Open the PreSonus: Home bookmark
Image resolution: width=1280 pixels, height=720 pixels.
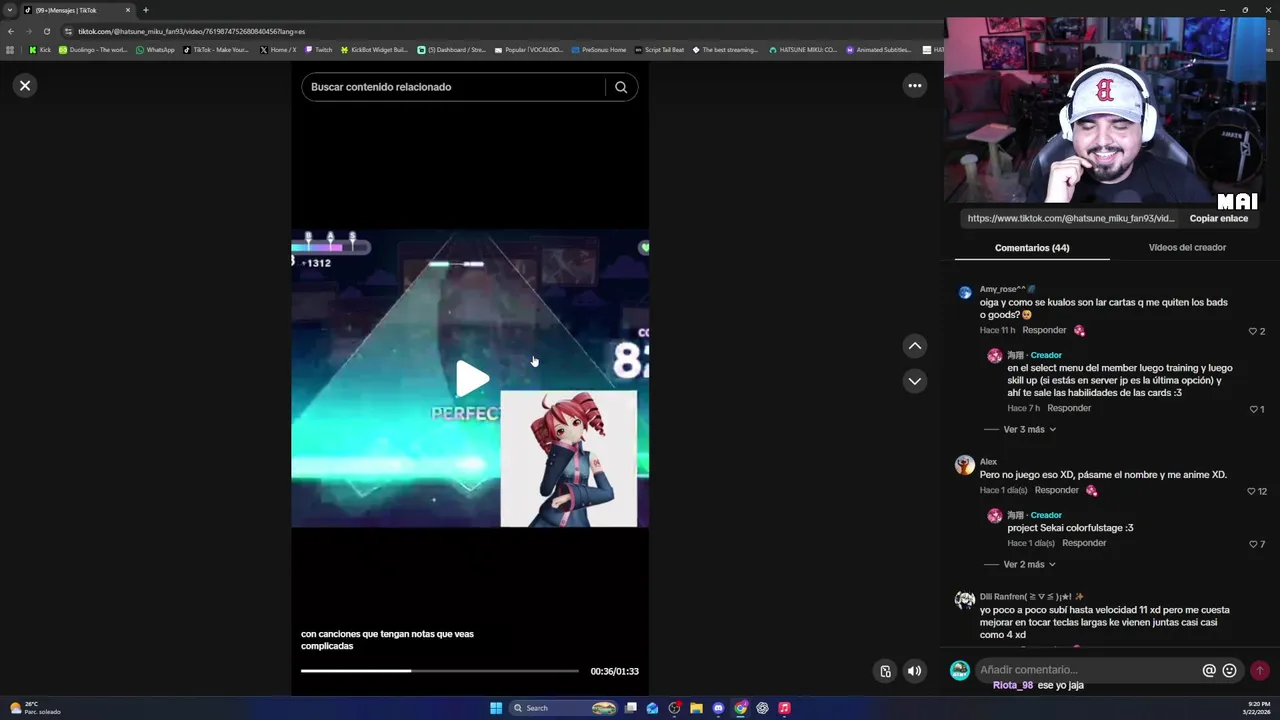coord(599,50)
